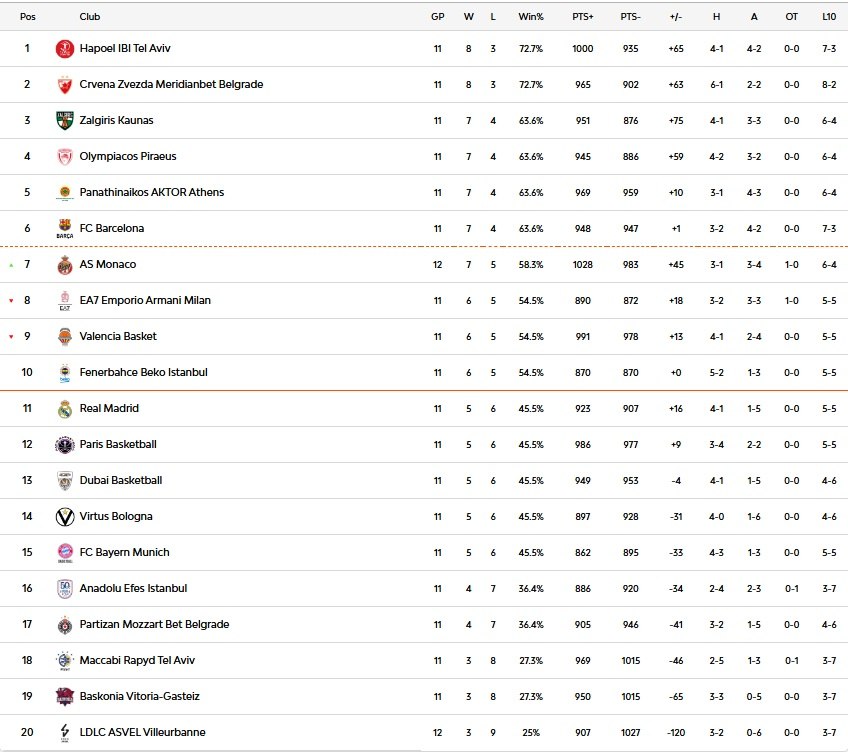Click the LDLC ASVEL Villeurbanne logo
Image resolution: width=848 pixels, height=752 pixels.
click(x=65, y=733)
